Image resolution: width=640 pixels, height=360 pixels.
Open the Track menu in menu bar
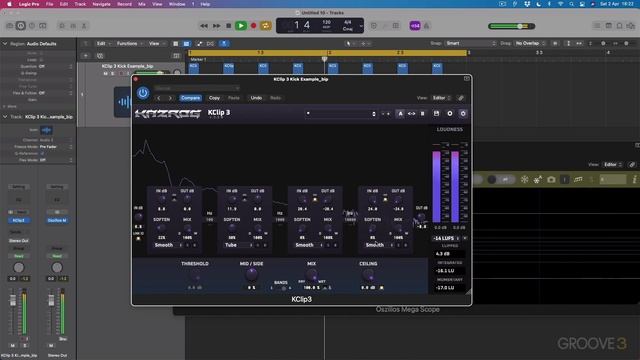(80, 4)
